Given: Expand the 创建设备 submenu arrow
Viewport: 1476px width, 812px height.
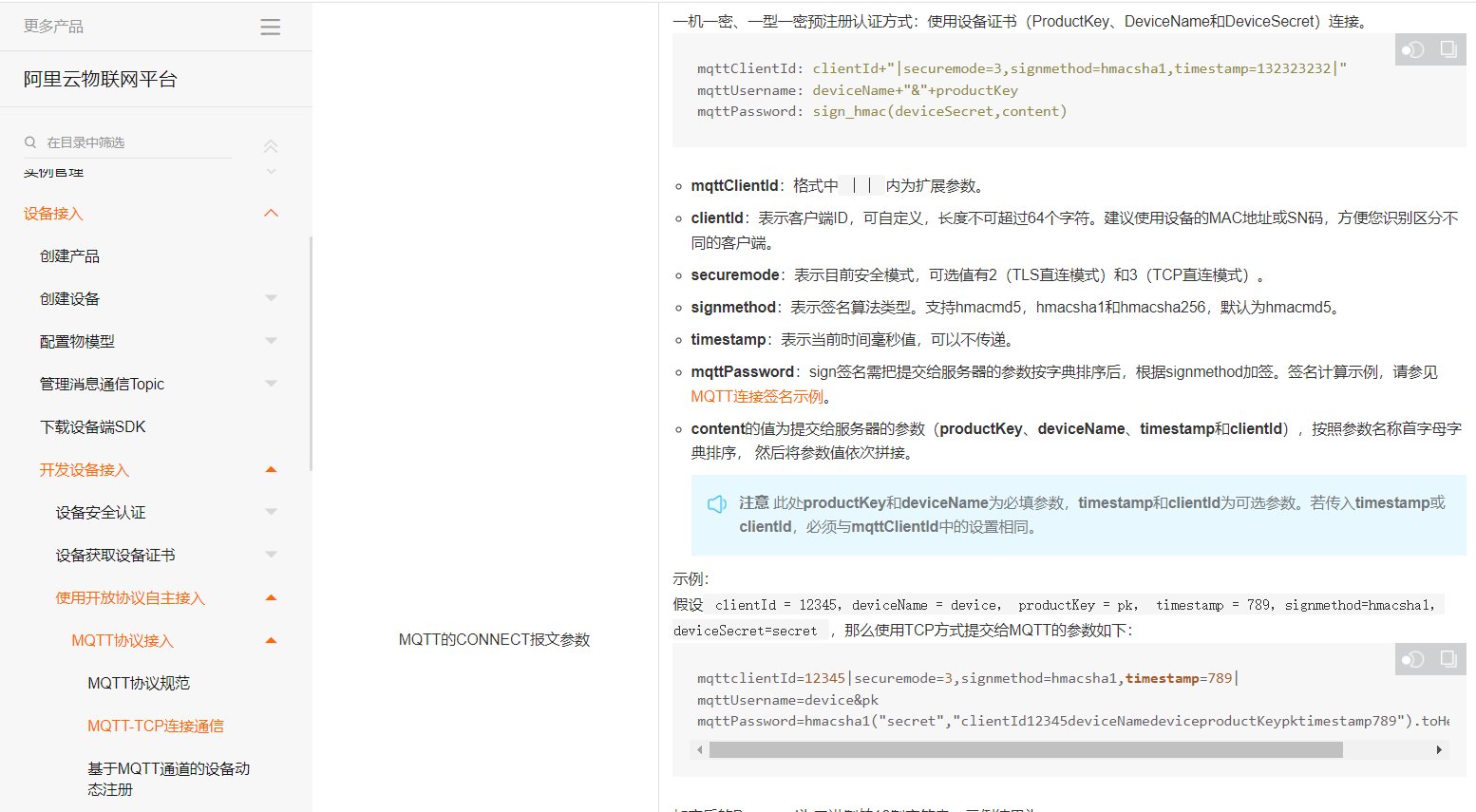Looking at the screenshot, I should click(x=271, y=298).
